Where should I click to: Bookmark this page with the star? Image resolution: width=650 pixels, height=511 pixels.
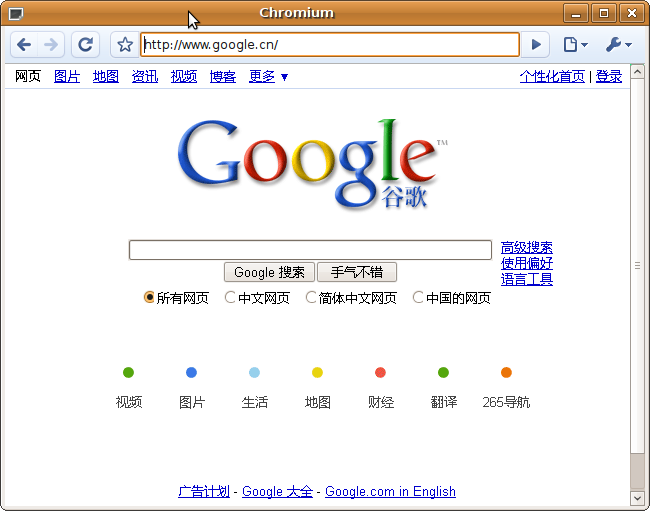pos(125,44)
